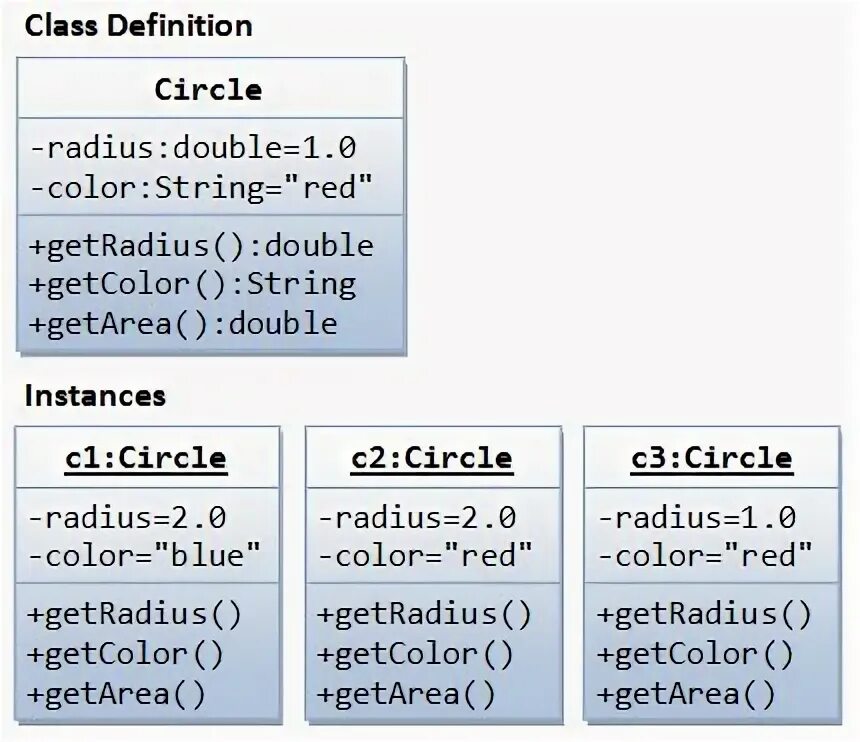
Task: Select the getColor():String method
Action: point(192,285)
